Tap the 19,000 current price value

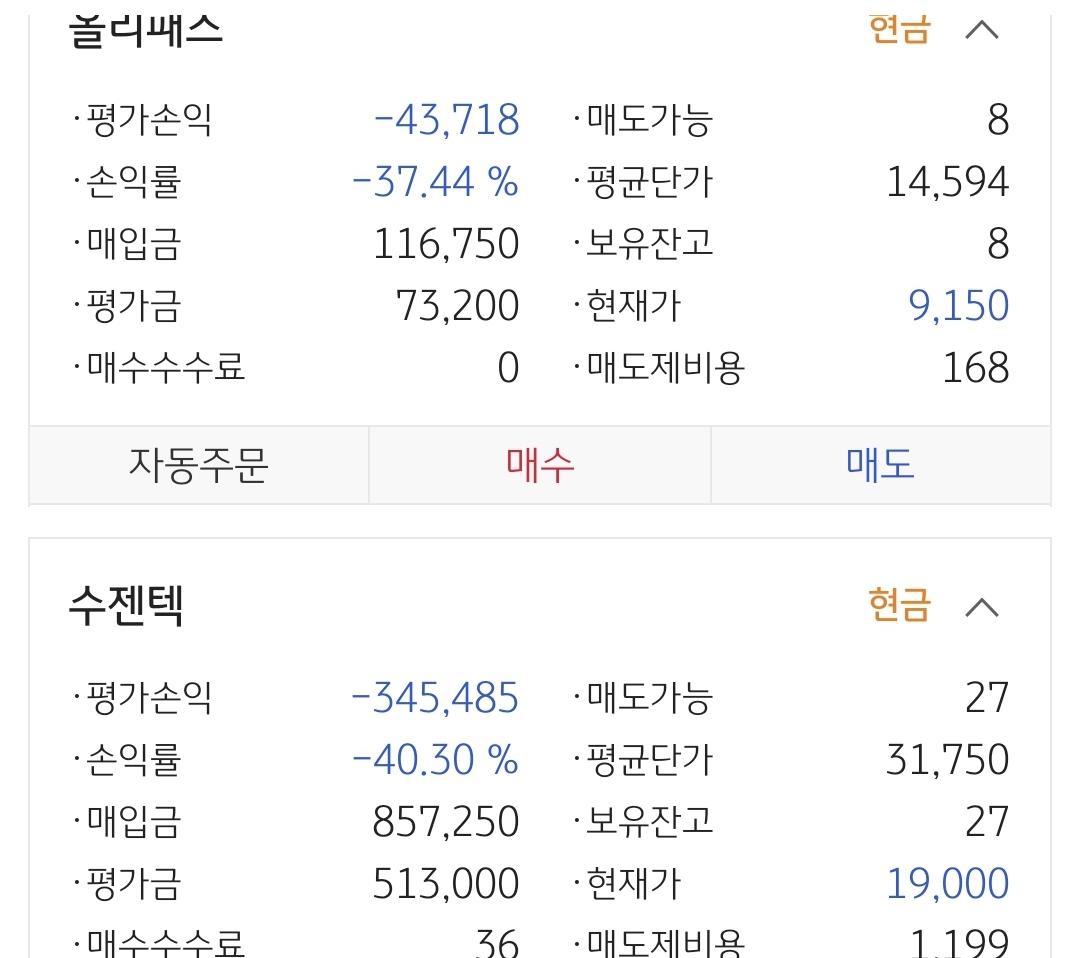[x=947, y=884]
